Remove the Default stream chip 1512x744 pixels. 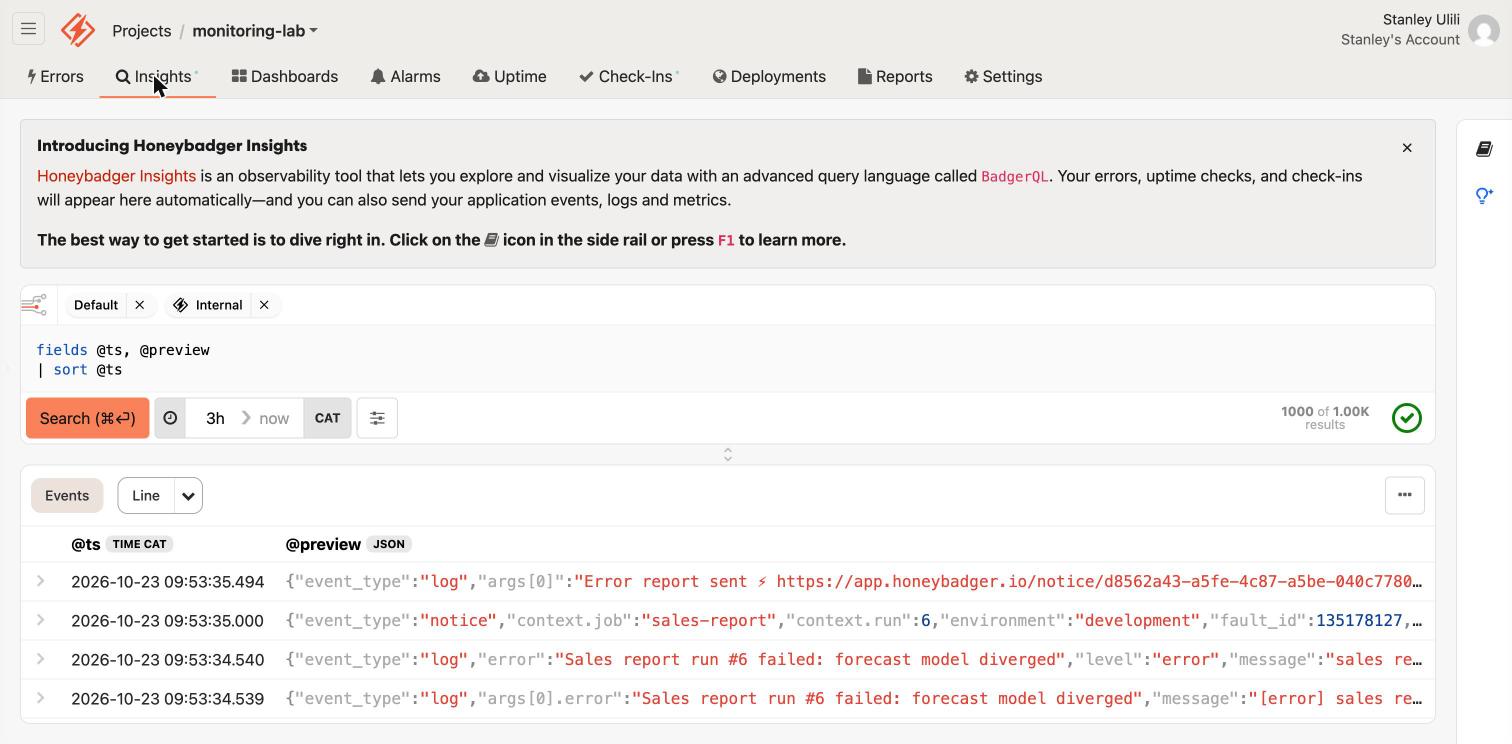click(x=140, y=305)
